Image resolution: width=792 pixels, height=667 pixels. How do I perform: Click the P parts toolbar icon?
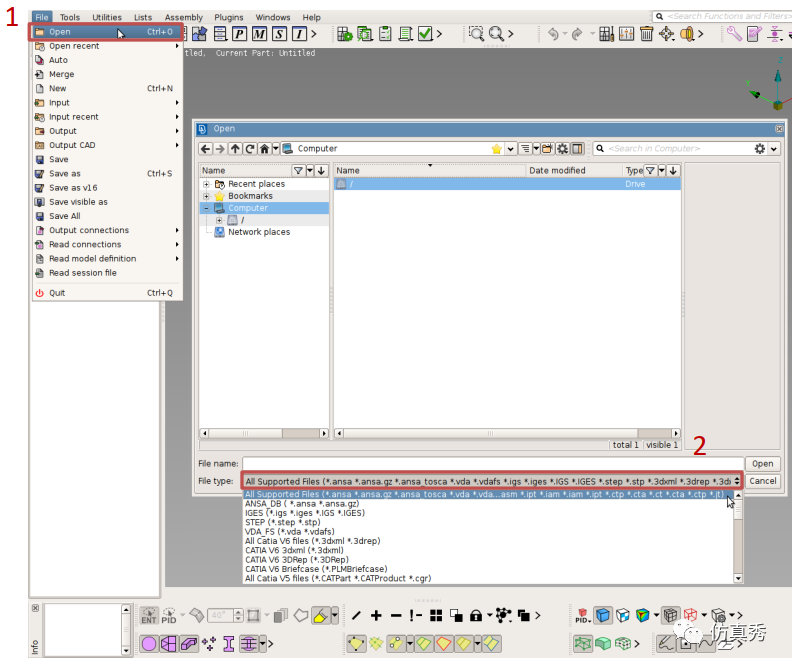pos(239,34)
